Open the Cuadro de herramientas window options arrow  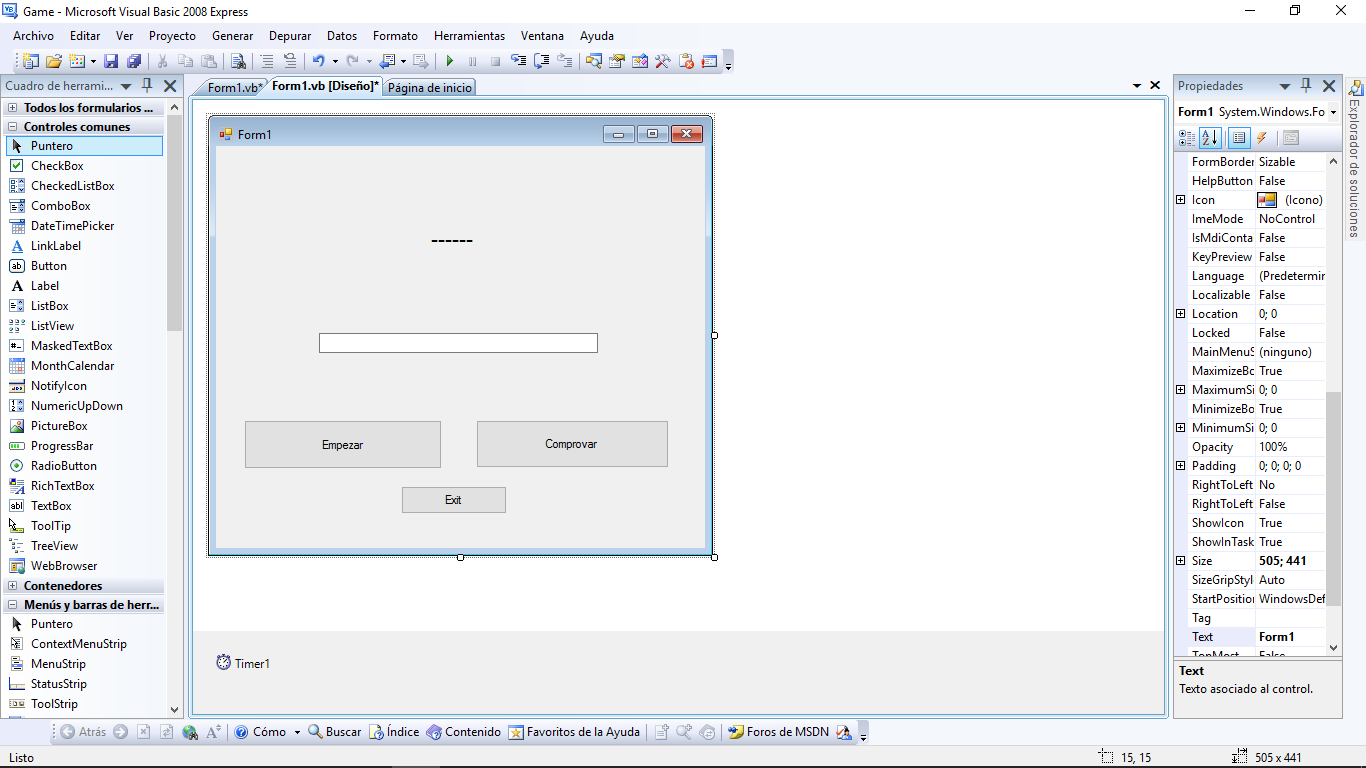(126, 86)
